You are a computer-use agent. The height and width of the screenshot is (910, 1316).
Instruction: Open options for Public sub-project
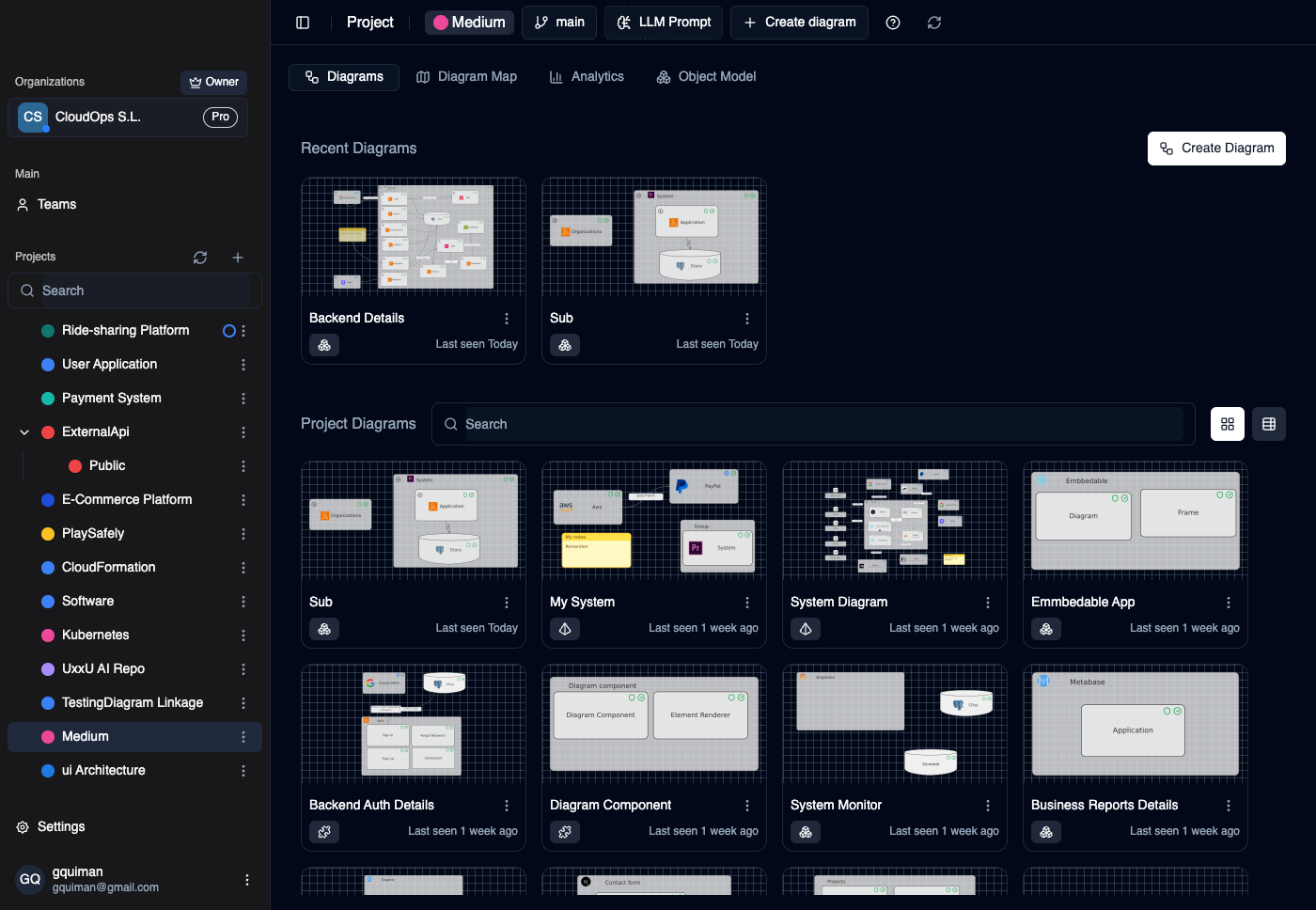[243, 466]
